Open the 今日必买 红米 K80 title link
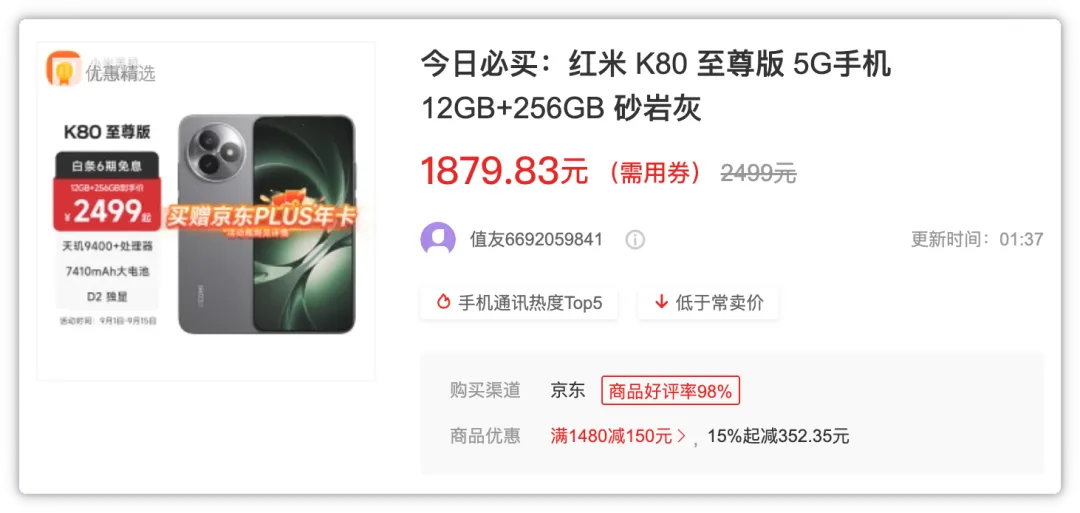1080x513 pixels. click(x=655, y=87)
